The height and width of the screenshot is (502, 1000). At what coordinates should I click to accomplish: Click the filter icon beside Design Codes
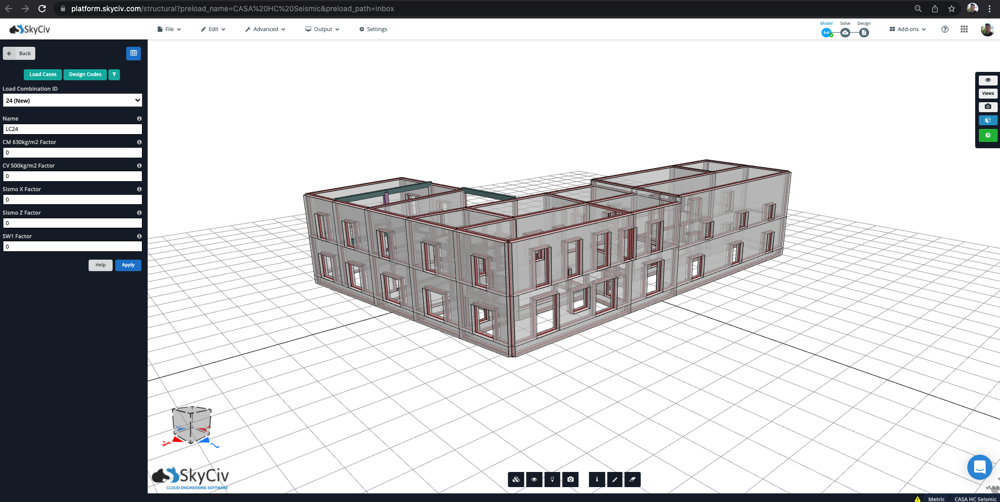[x=114, y=75]
